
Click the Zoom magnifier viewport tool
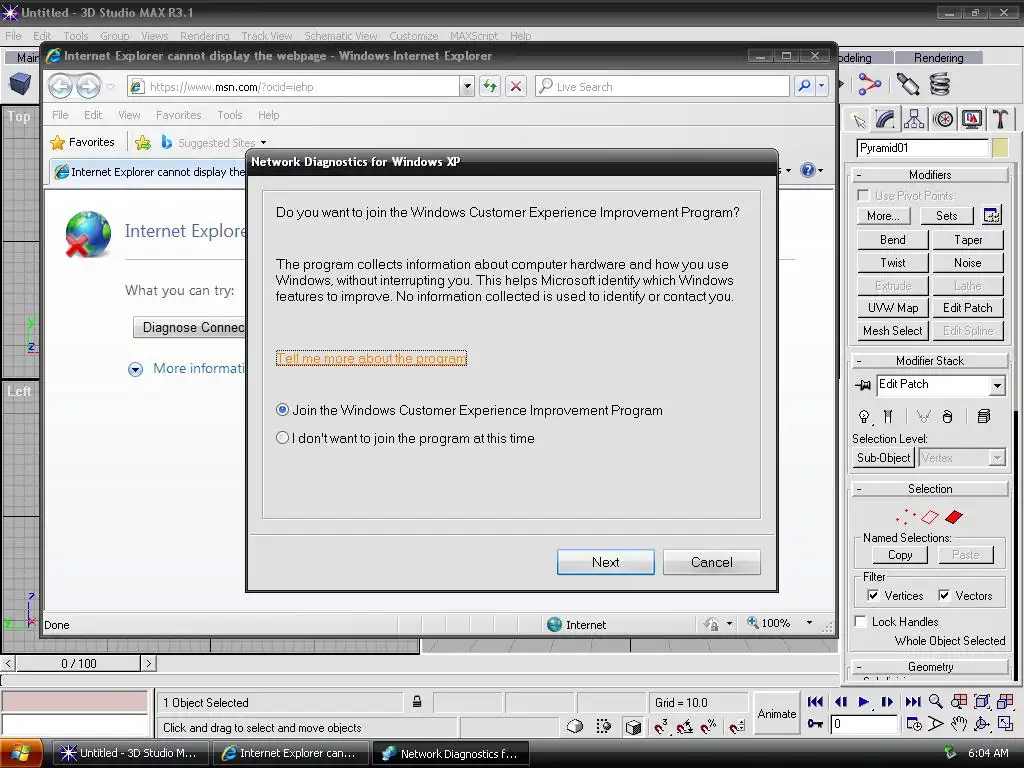click(936, 701)
